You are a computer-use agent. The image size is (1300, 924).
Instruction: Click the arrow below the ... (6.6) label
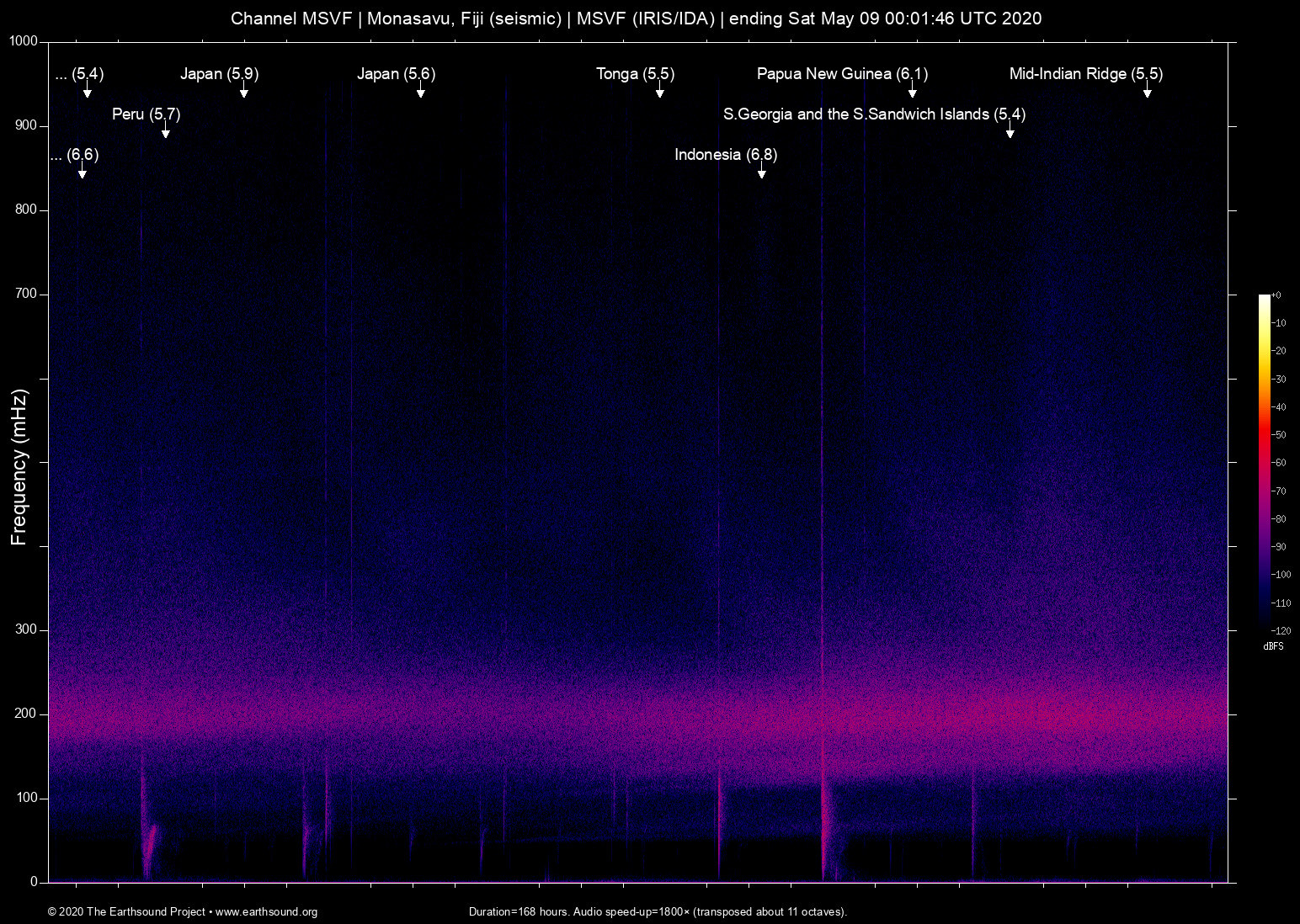point(82,173)
